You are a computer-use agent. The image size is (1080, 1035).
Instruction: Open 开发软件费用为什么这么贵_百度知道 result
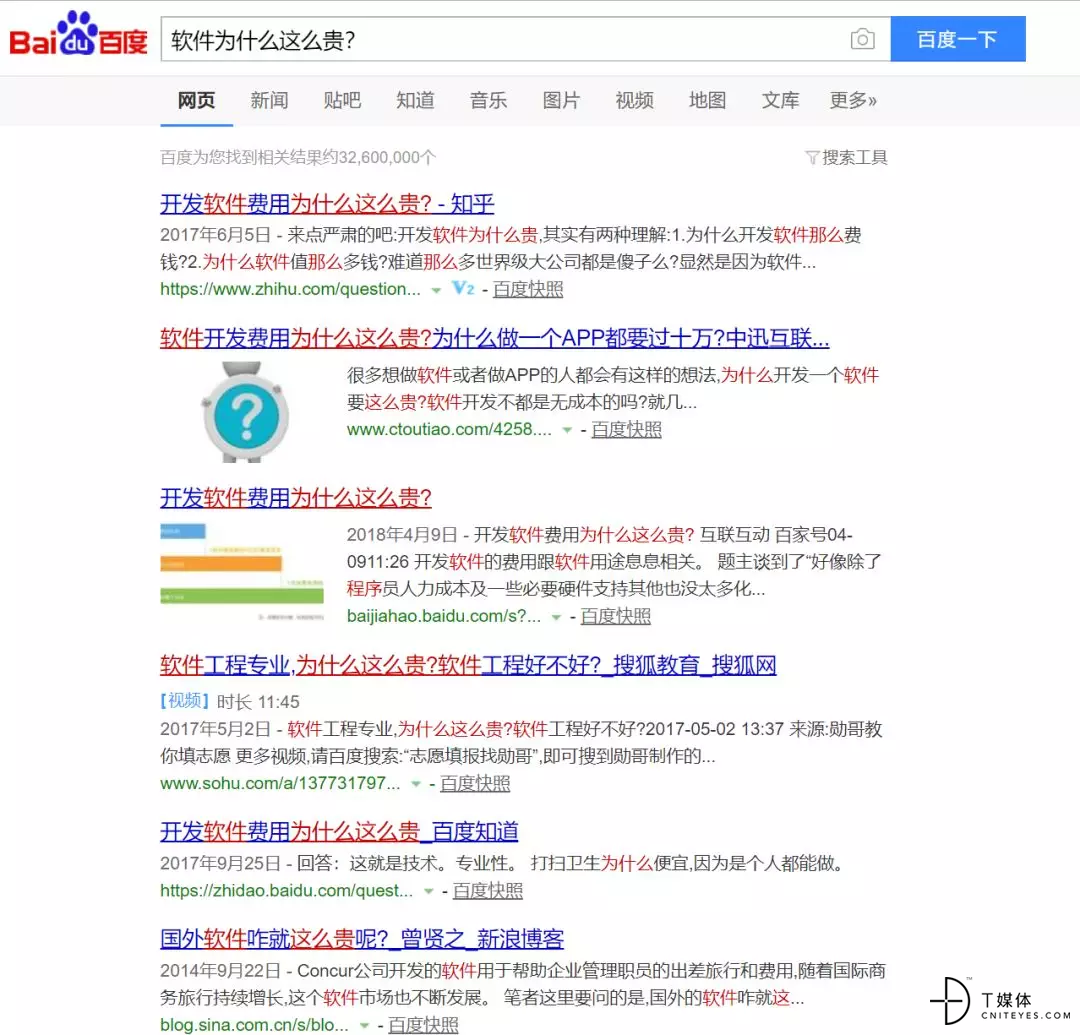pos(339,832)
